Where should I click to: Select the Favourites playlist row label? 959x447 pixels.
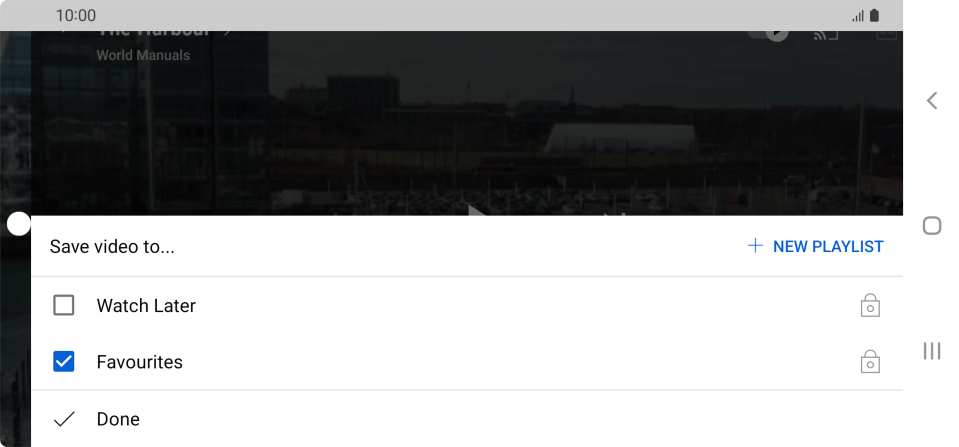(x=139, y=362)
